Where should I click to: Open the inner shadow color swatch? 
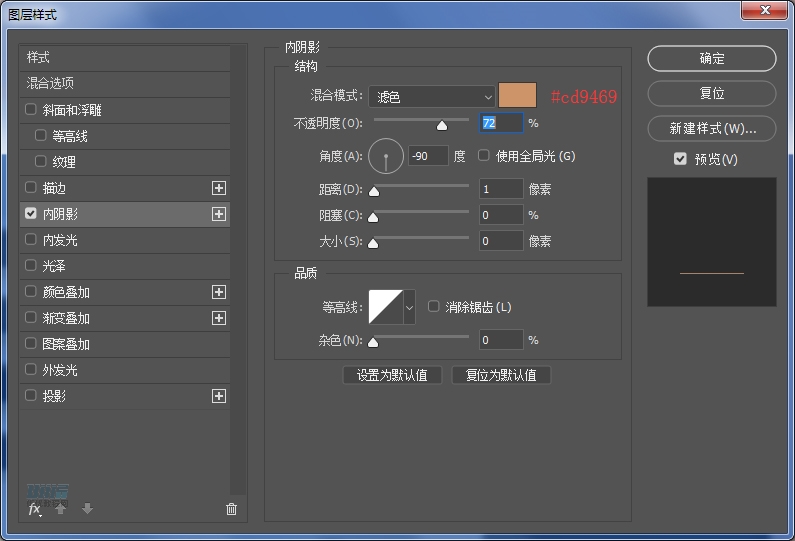pyautogui.click(x=518, y=96)
